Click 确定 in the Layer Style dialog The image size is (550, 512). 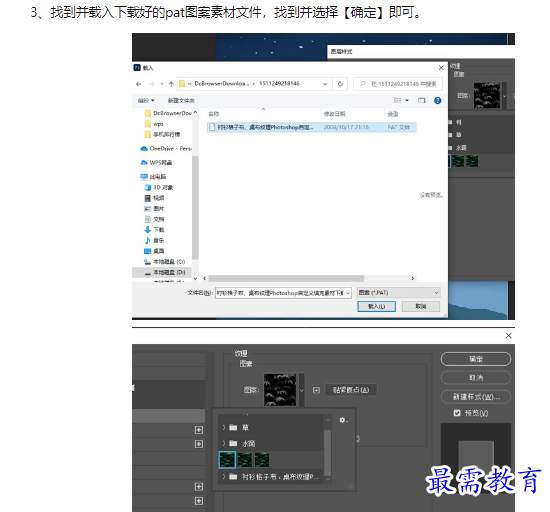click(476, 359)
